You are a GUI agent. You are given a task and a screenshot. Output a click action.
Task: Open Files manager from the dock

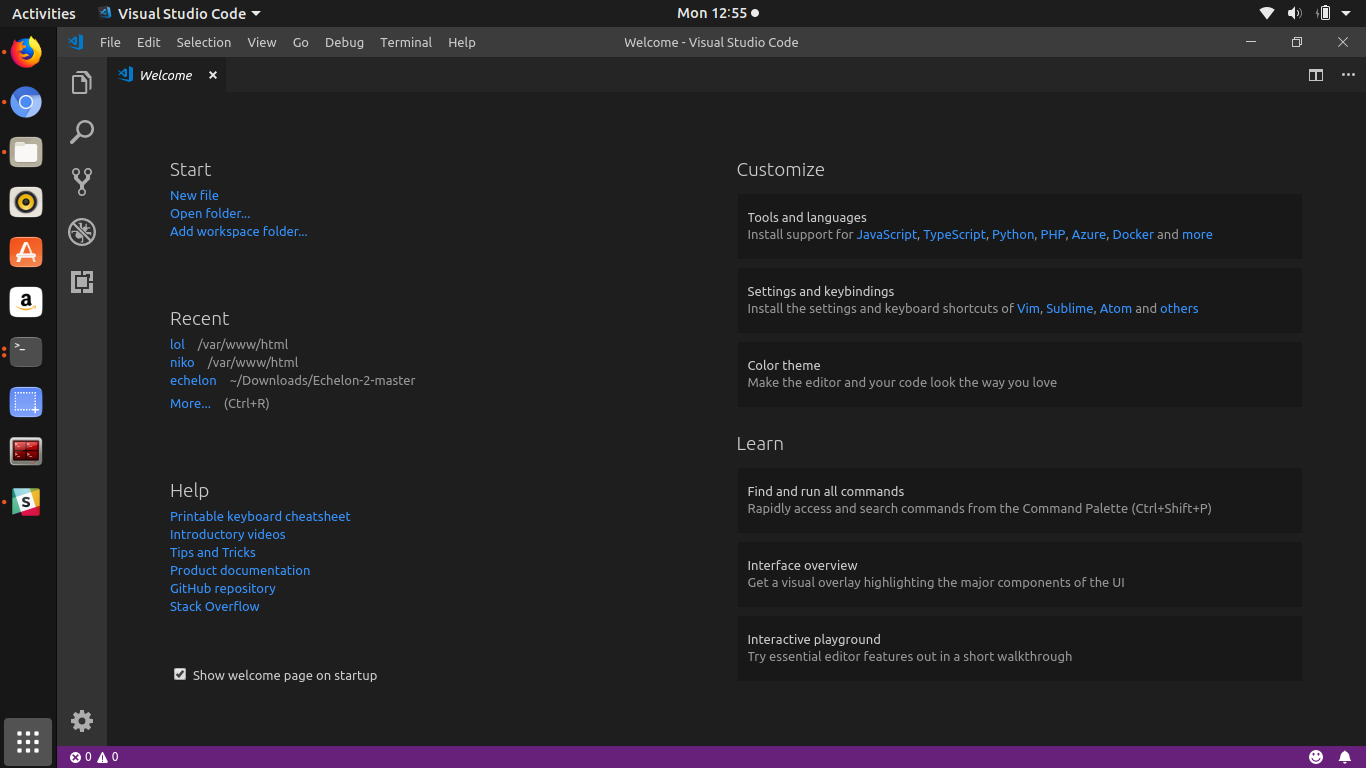pos(26,152)
